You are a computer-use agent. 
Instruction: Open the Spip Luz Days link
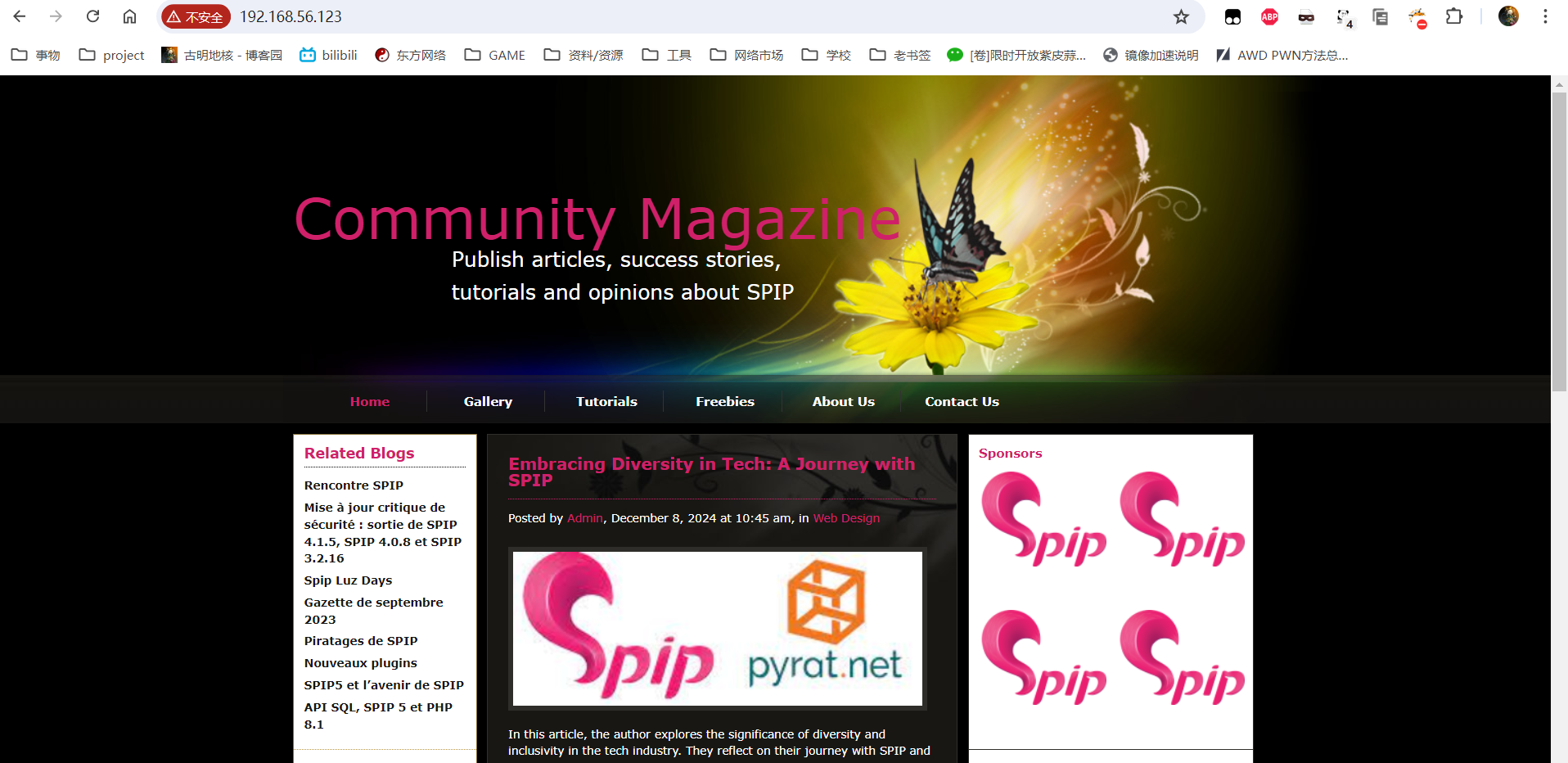[x=348, y=580]
